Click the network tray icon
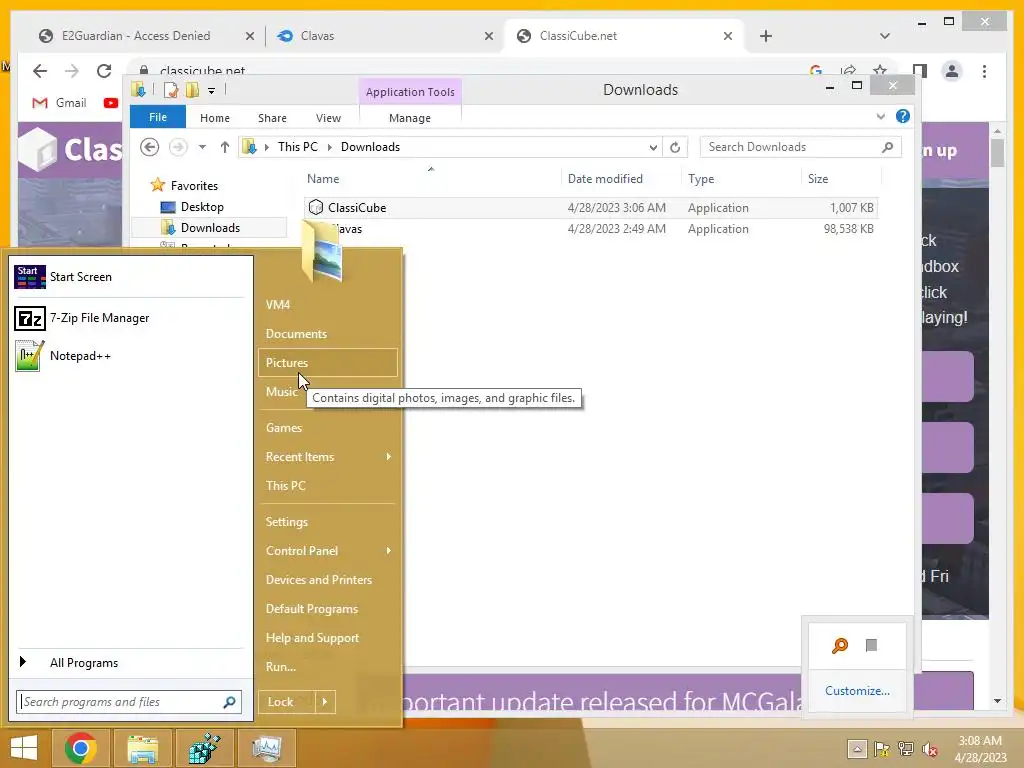1024x768 pixels. [x=906, y=749]
